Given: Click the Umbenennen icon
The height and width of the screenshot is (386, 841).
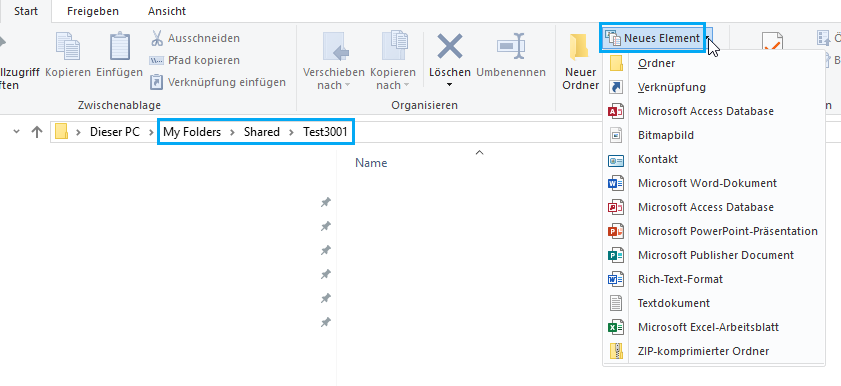Looking at the screenshot, I should click(x=511, y=47).
